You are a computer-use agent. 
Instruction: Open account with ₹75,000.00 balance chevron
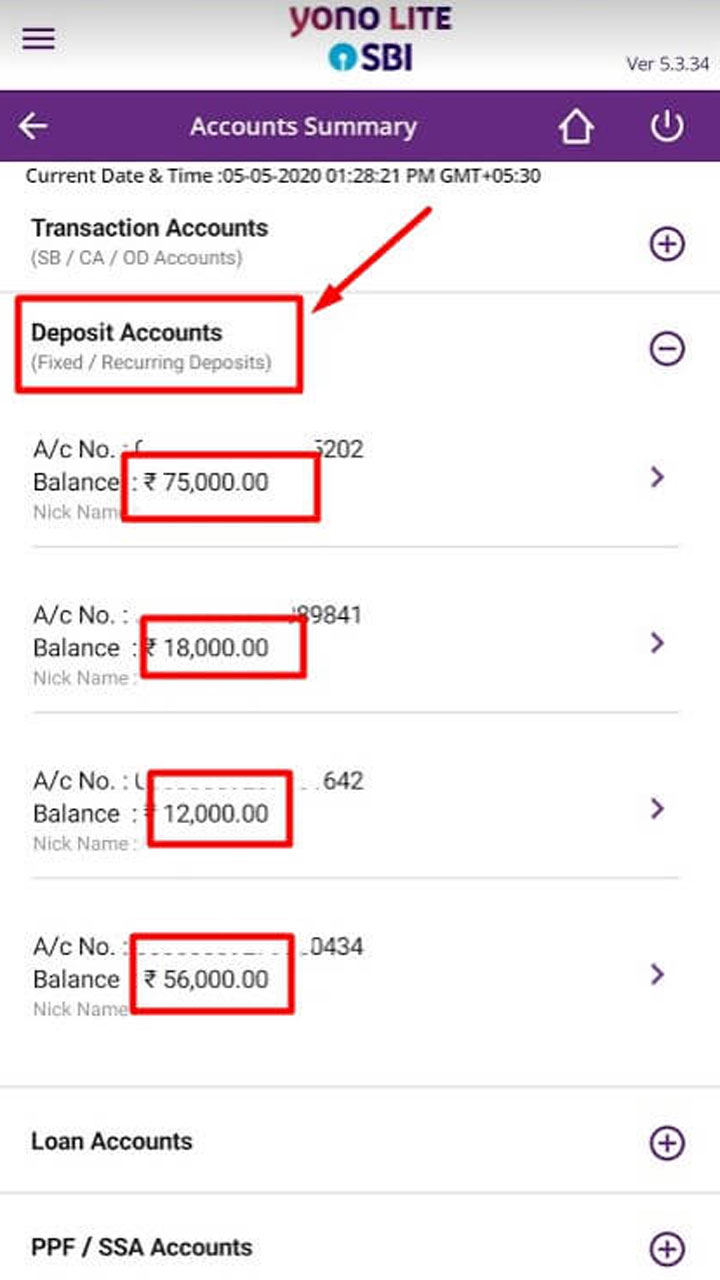(657, 478)
